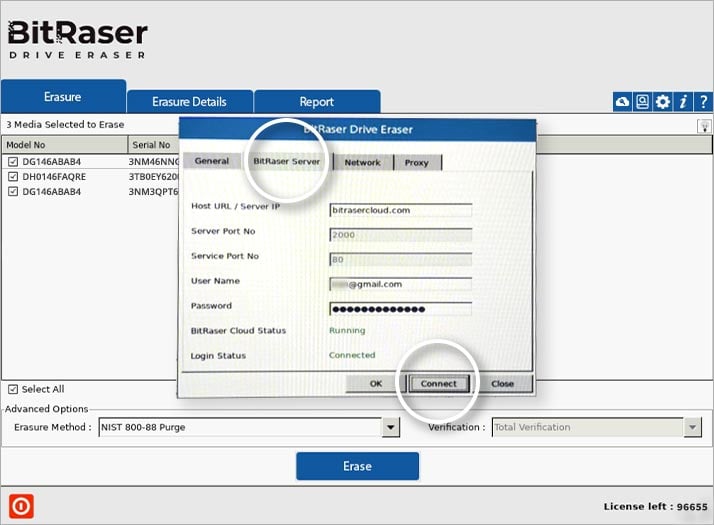Toggle the Select All checkbox
The height and width of the screenshot is (525, 714).
pos(13,389)
